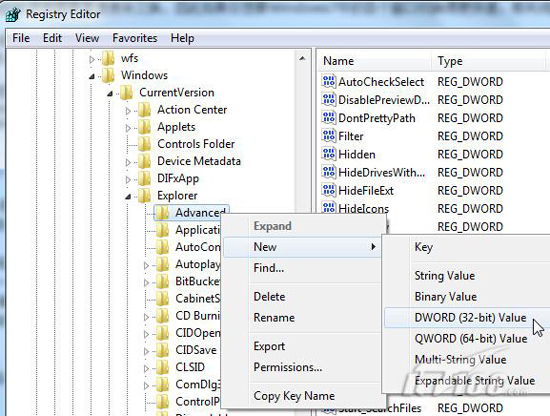Collapse the Explorer key arrow
The height and width of the screenshot is (416, 550).
coord(128,197)
